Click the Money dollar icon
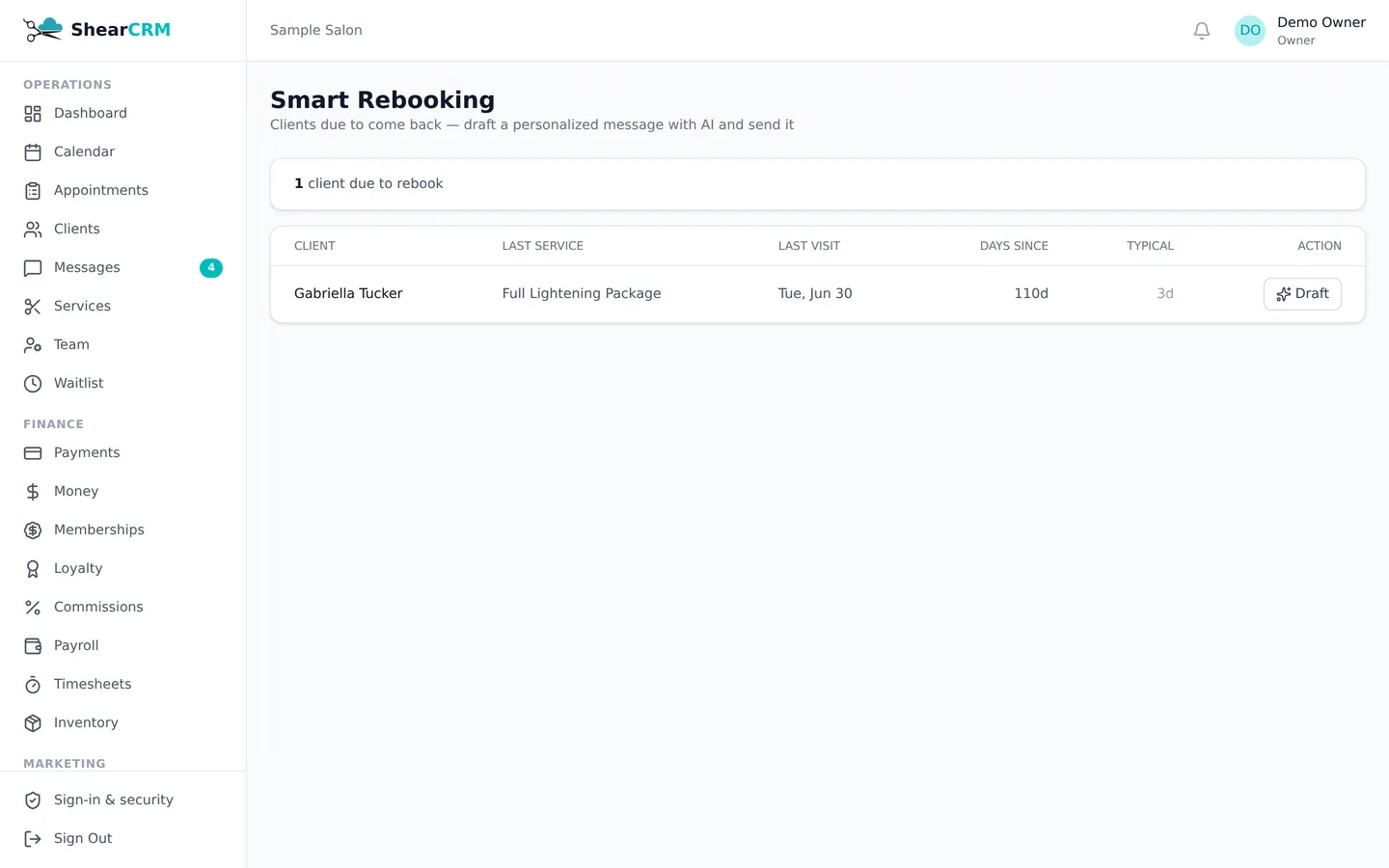The height and width of the screenshot is (868, 1389). (x=33, y=492)
